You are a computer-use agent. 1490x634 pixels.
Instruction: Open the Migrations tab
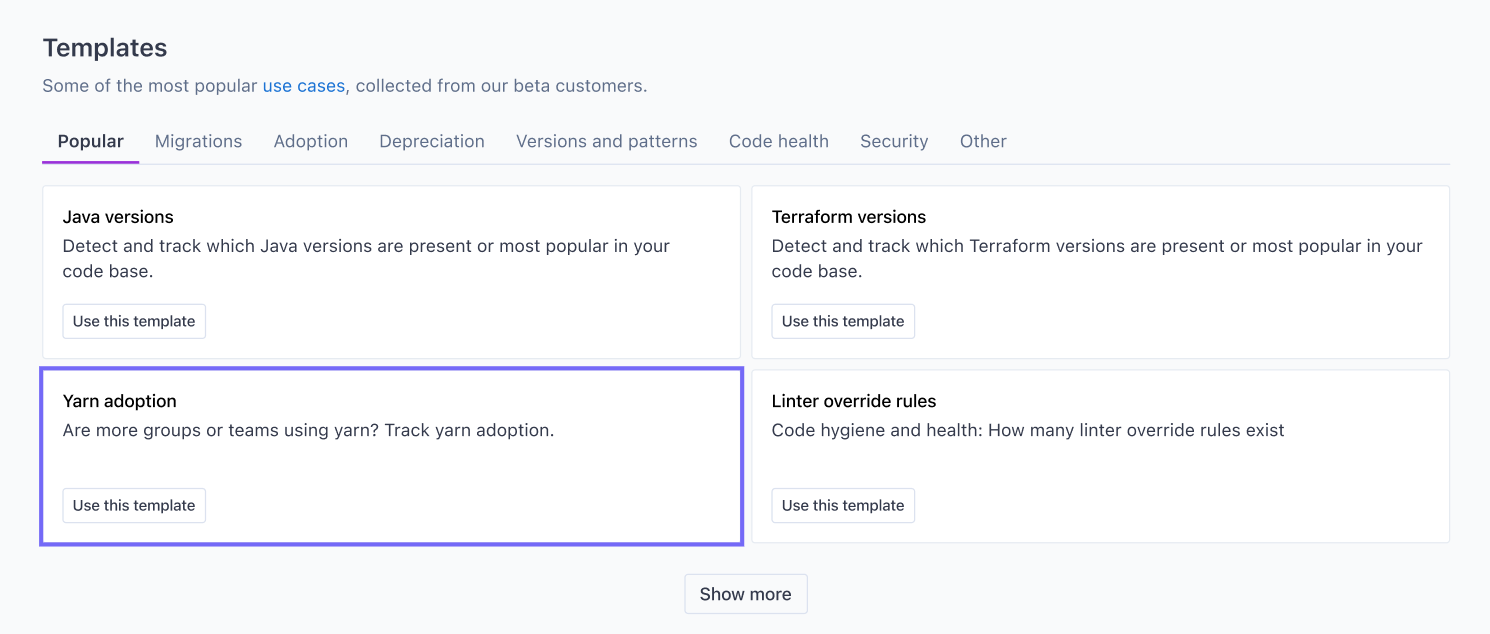(198, 141)
